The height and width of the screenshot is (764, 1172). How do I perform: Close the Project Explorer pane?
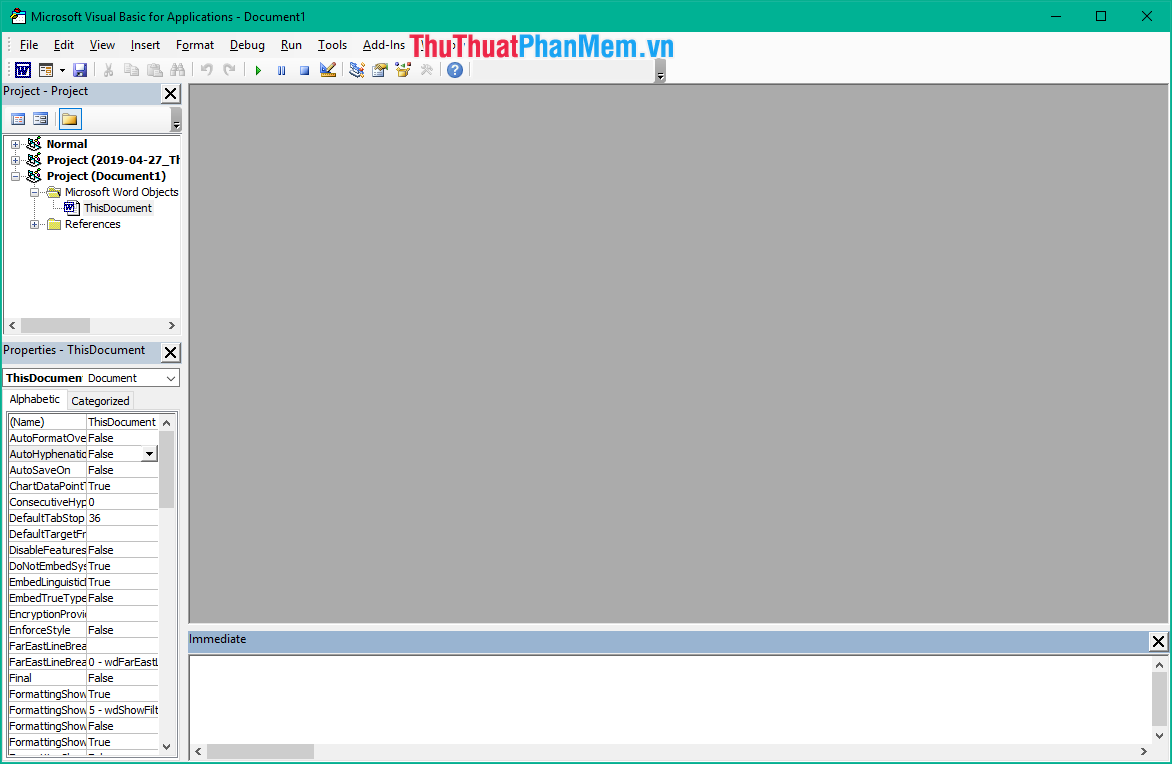tap(170, 93)
